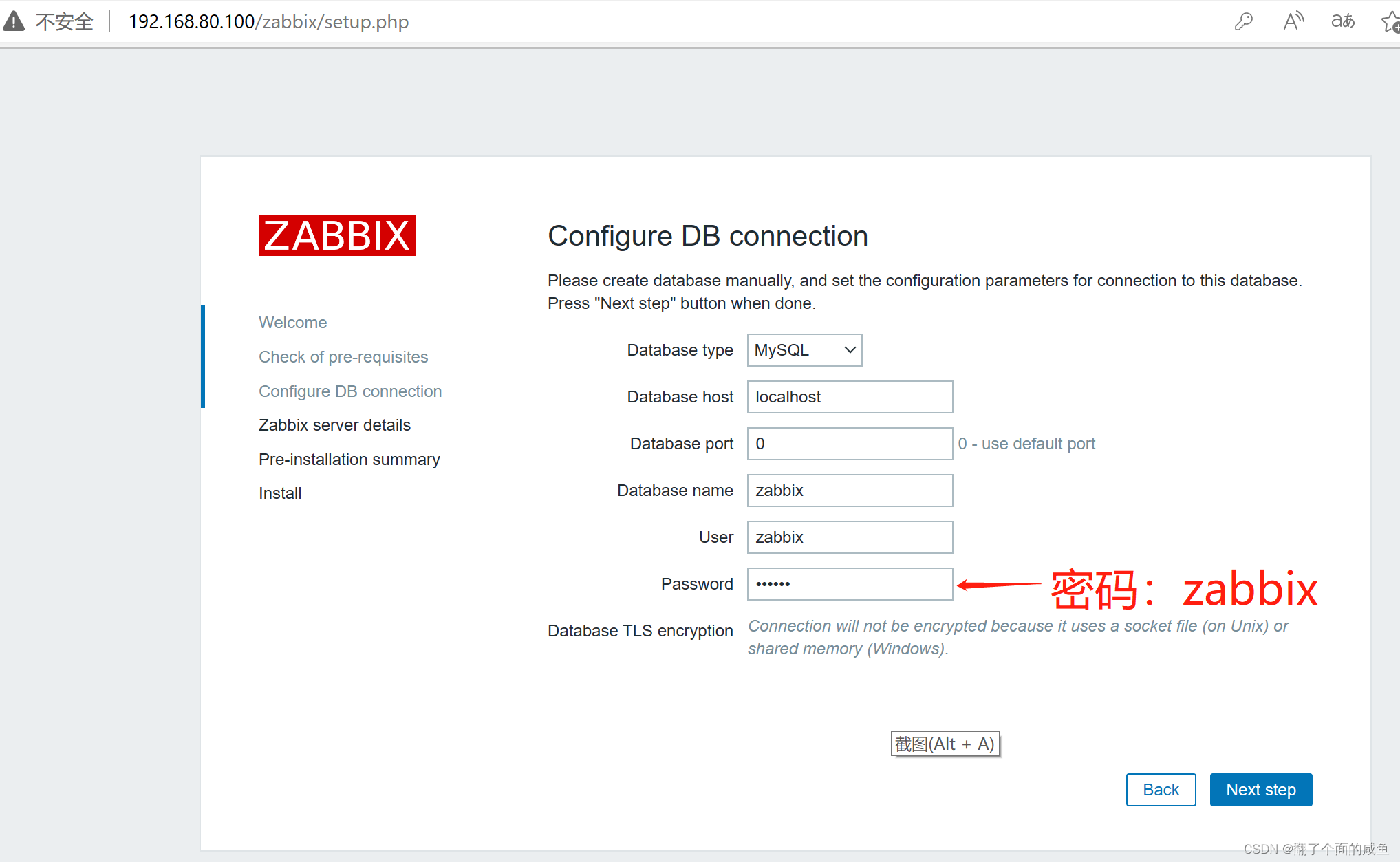Viewport: 1400px width, 862px height.
Task: Click the Database port input field
Action: pyautogui.click(x=850, y=444)
